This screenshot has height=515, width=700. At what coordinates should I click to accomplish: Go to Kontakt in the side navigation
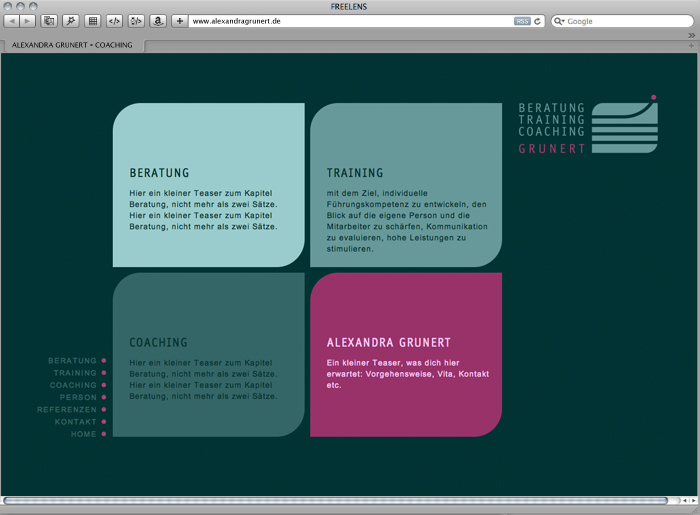coord(76,422)
